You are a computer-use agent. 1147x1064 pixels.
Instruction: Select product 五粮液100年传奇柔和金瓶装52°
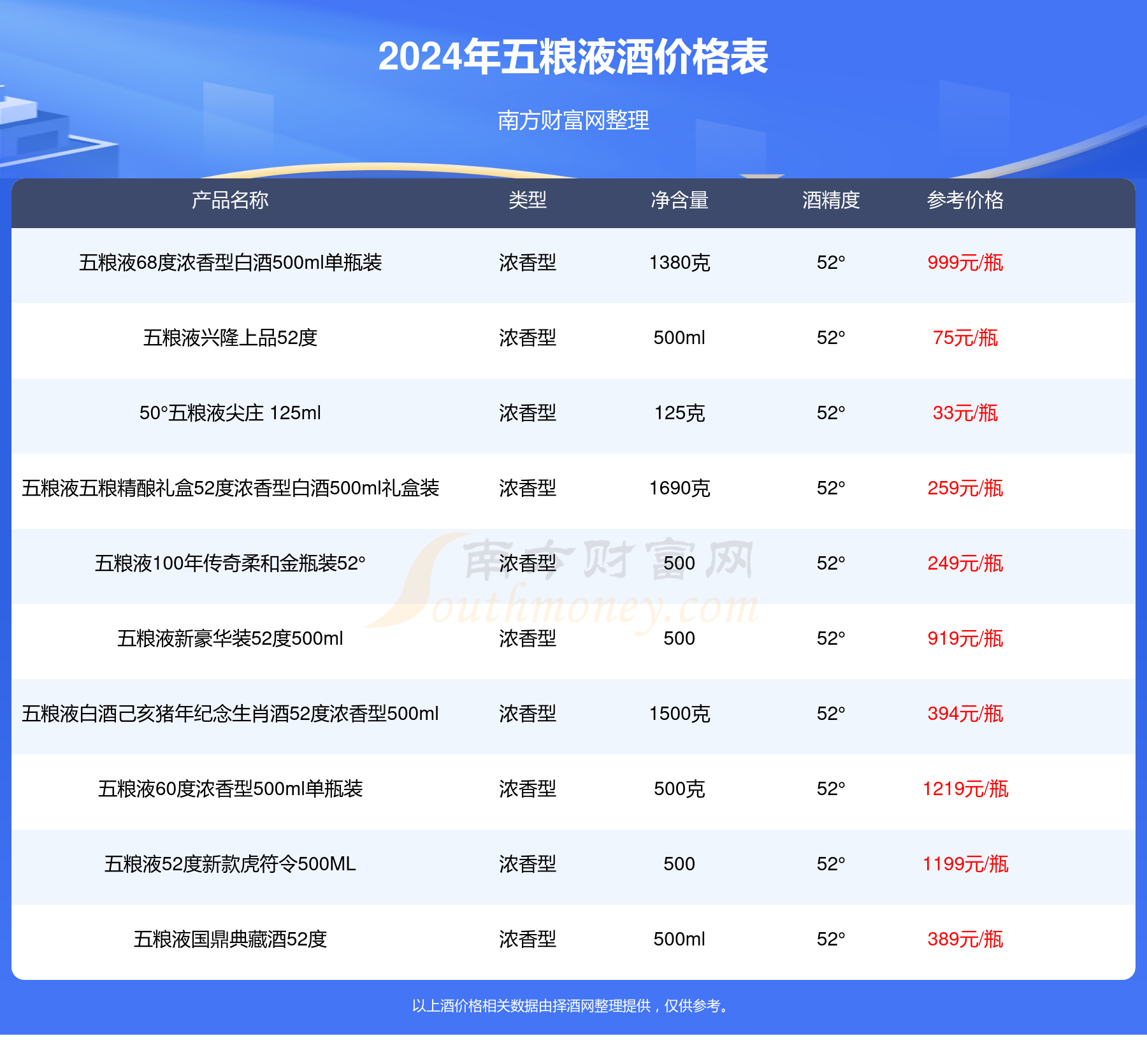[230, 563]
